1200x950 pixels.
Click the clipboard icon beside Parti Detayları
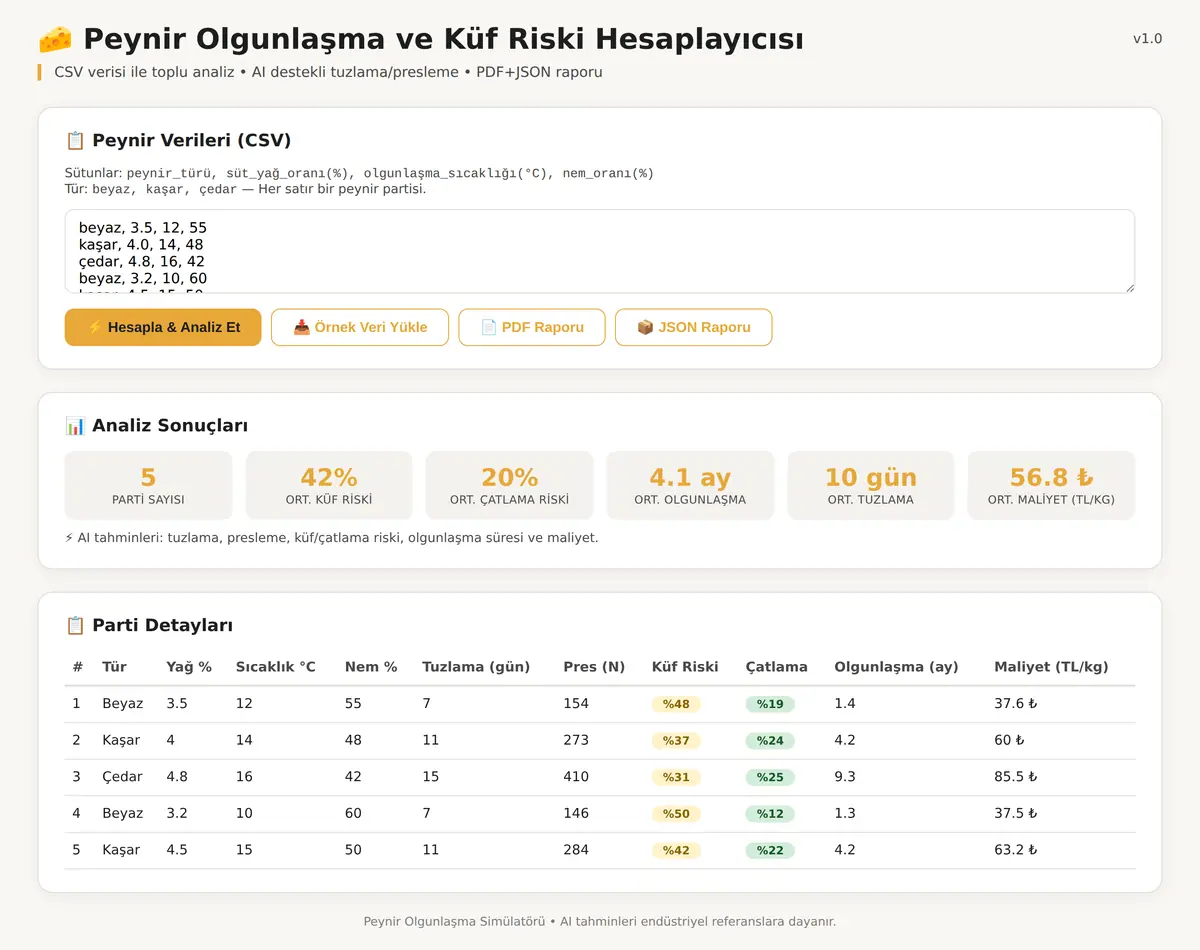(x=75, y=625)
